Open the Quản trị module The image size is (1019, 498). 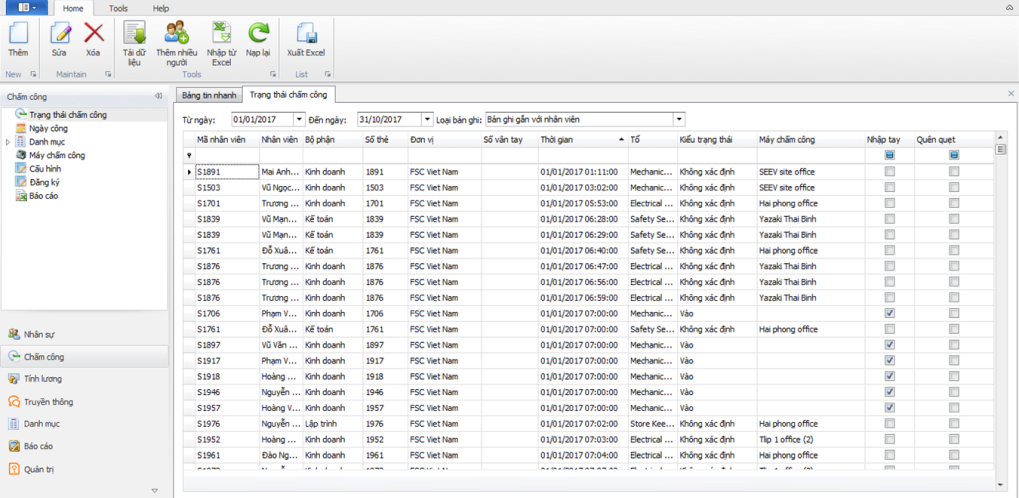(84, 469)
